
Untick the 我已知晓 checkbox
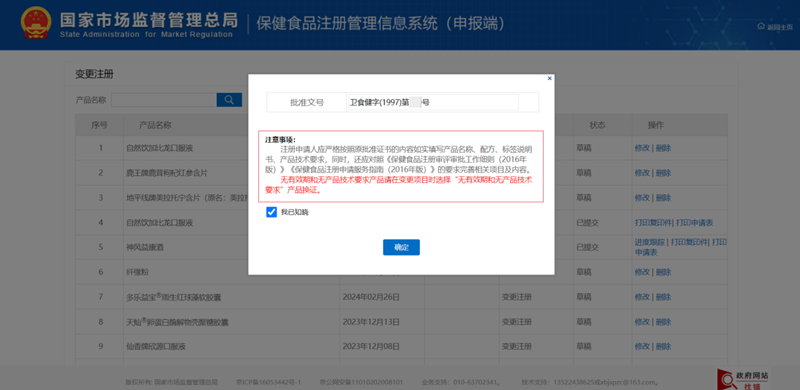(271, 212)
